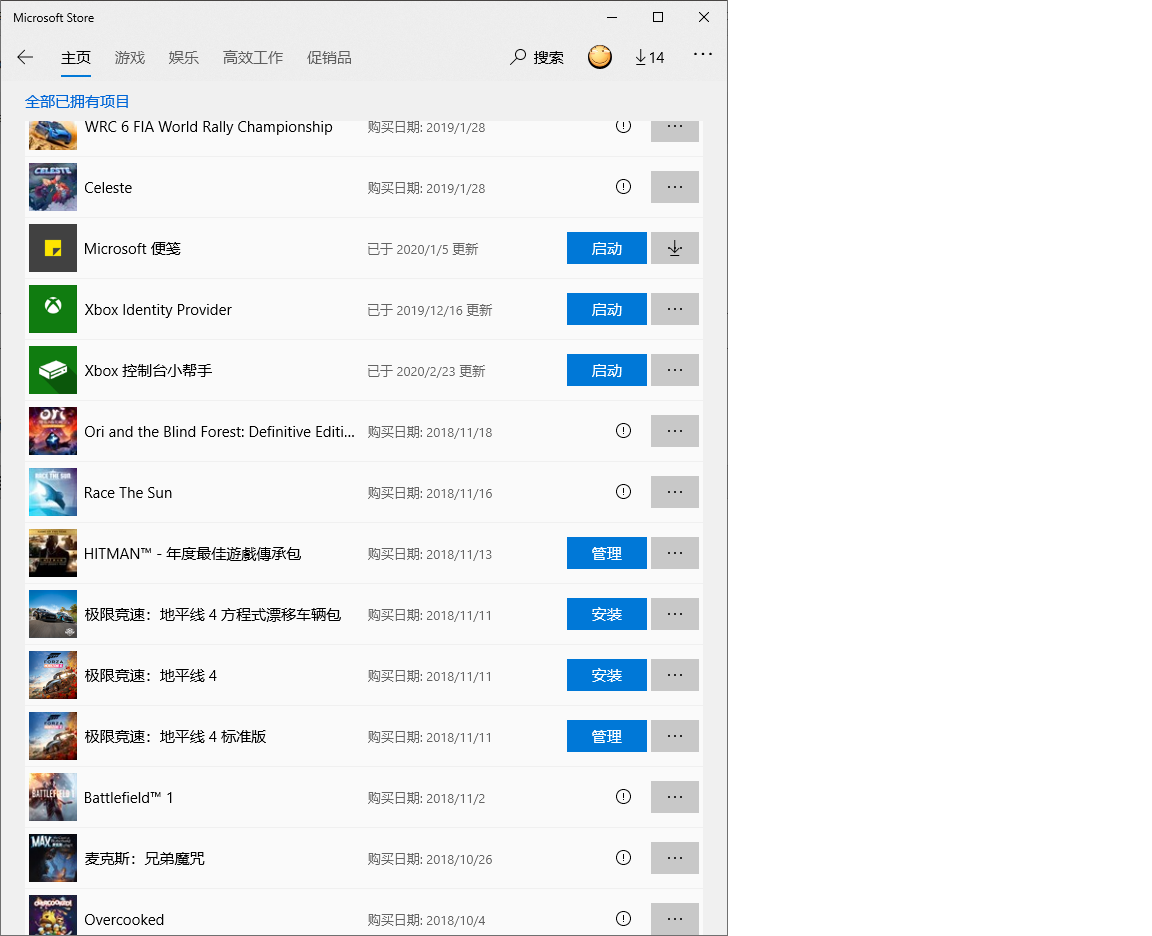Open more options for 方程式漂移车辆包 row
The image size is (1152, 936).
674,614
